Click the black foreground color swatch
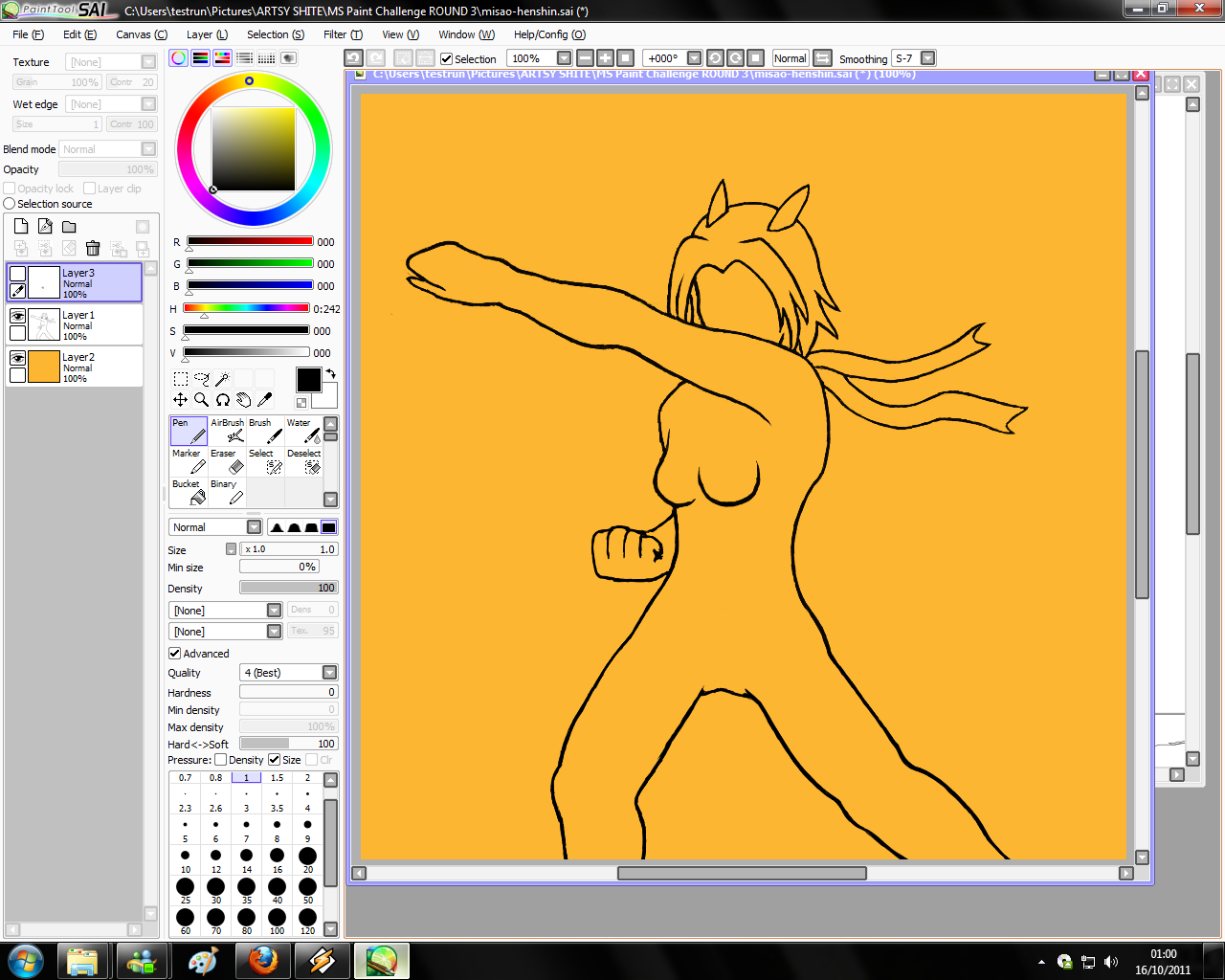This screenshot has width=1225, height=980. 308,380
